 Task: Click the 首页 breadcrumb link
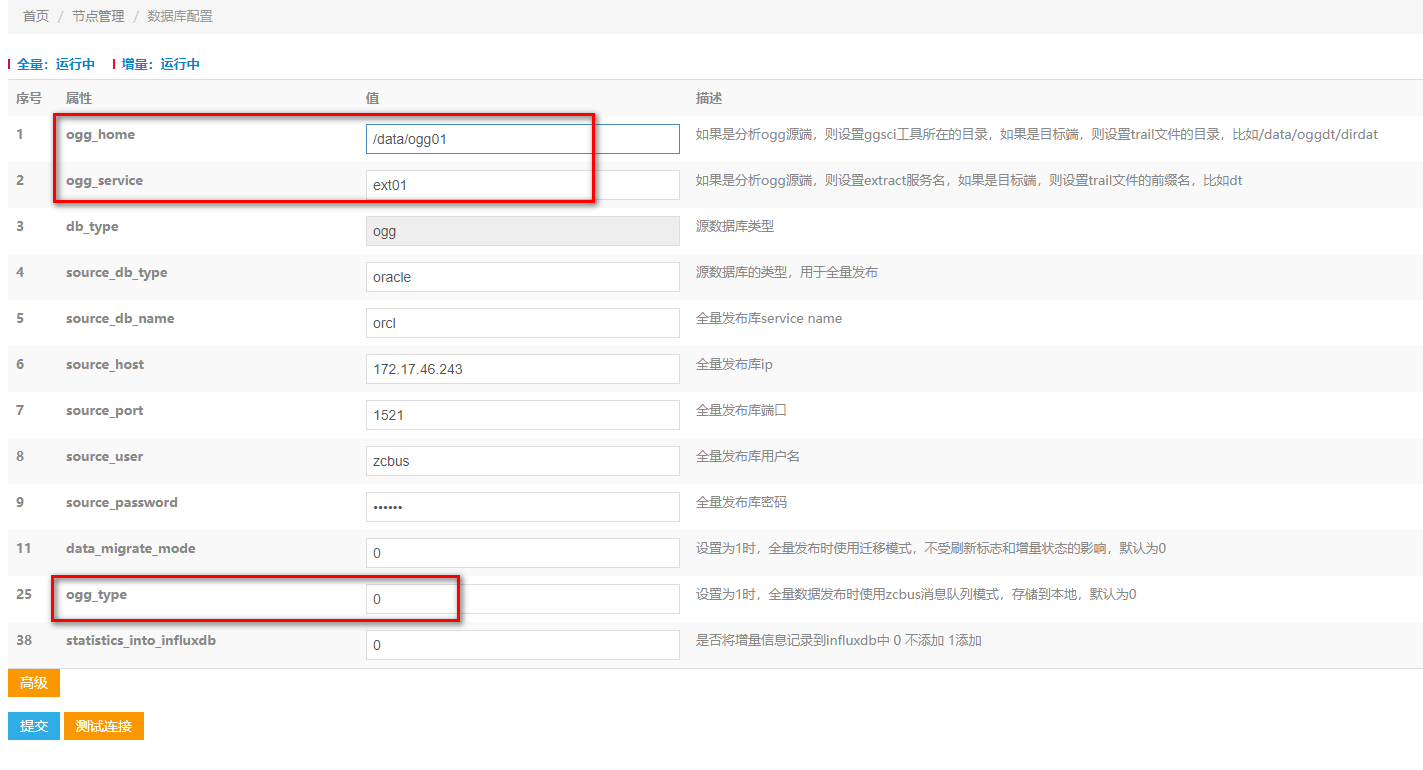(36, 16)
